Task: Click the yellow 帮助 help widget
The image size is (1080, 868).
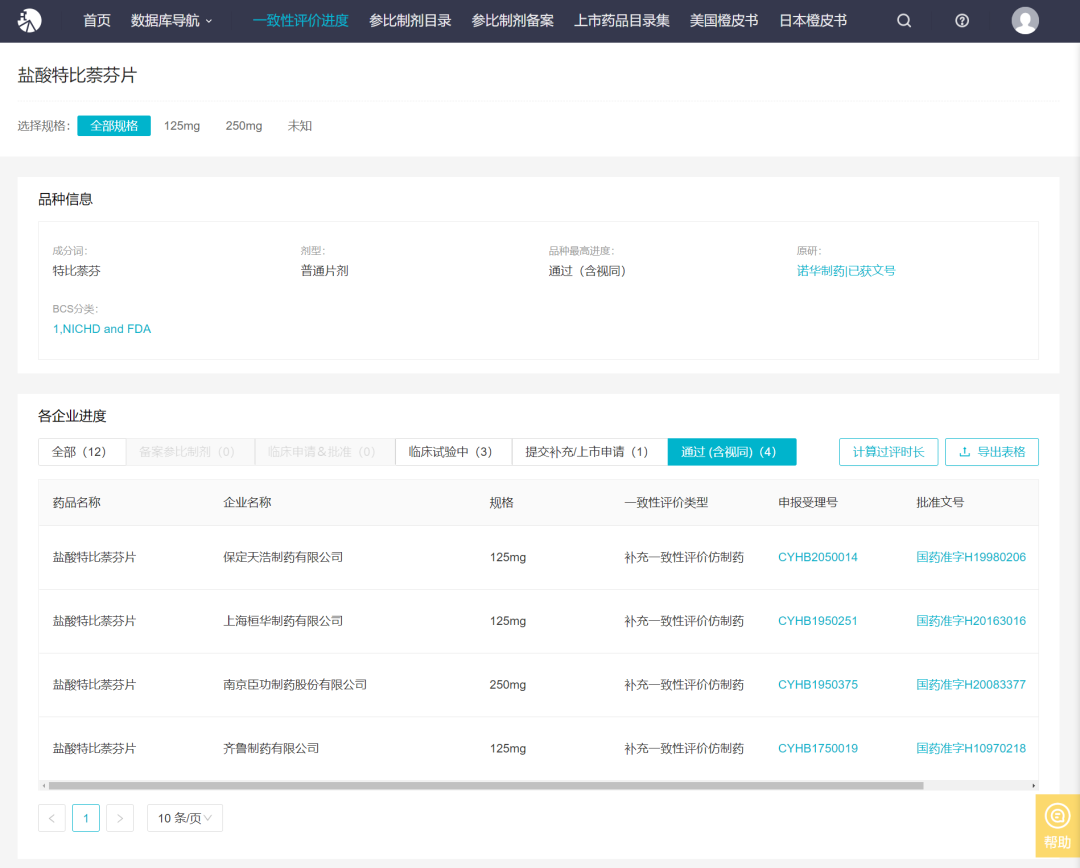Action: click(1057, 826)
